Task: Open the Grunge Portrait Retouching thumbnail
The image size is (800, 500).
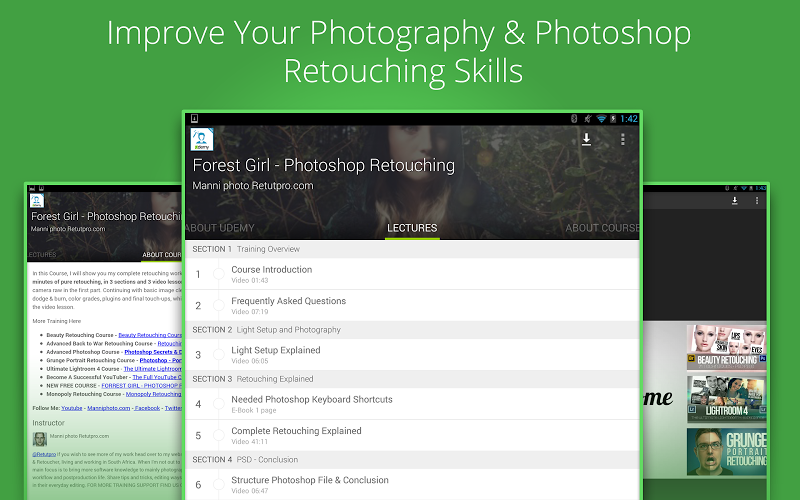Action: 727,452
